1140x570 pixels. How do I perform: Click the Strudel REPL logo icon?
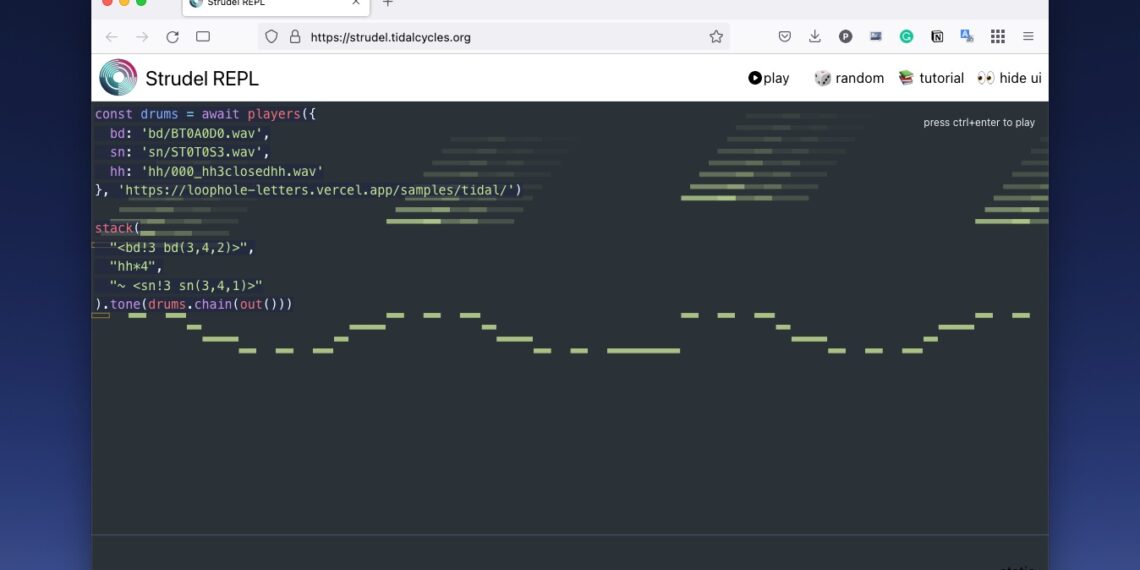(x=118, y=78)
